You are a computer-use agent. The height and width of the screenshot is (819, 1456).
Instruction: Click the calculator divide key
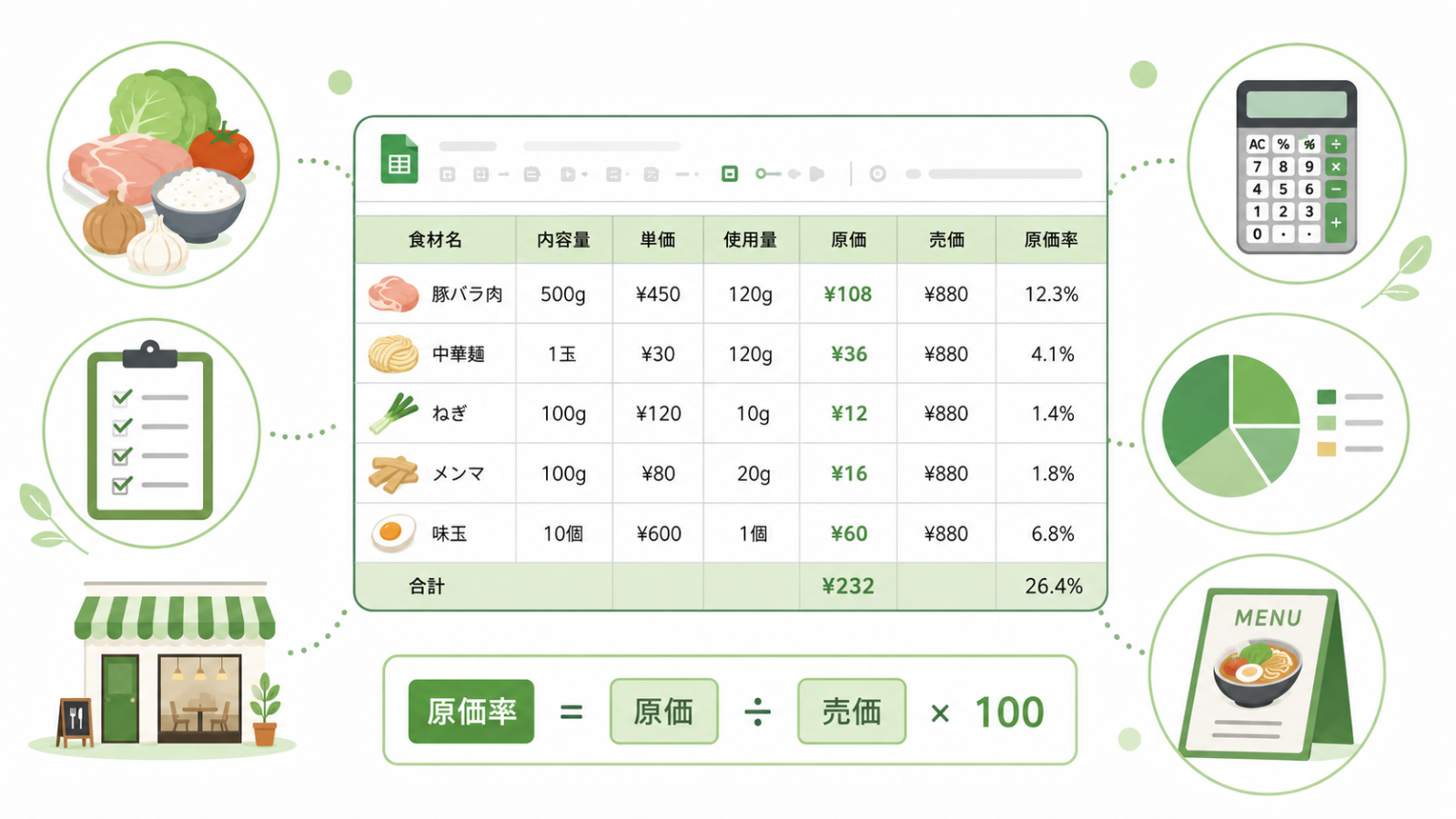pyautogui.click(x=1336, y=144)
